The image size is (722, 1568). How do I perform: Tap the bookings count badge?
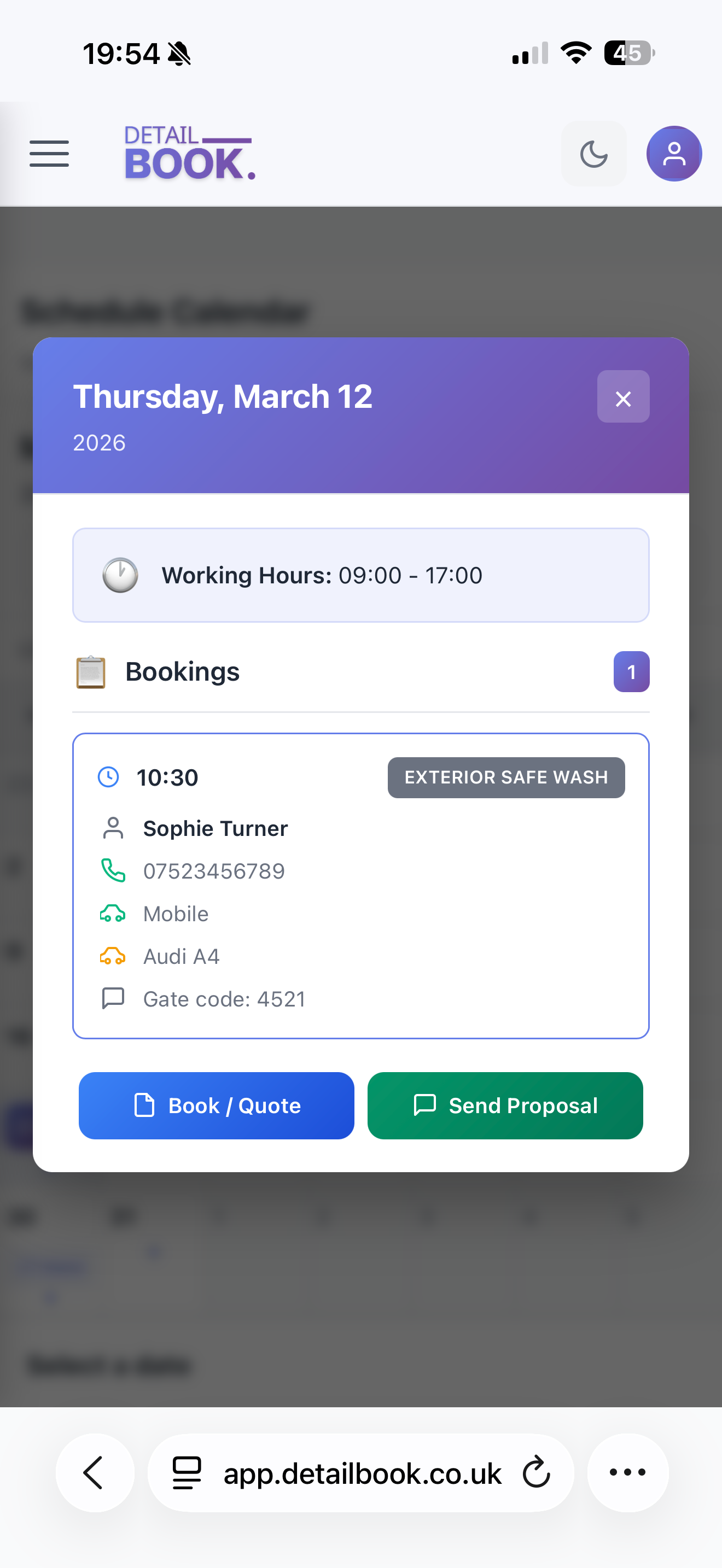tap(631, 672)
